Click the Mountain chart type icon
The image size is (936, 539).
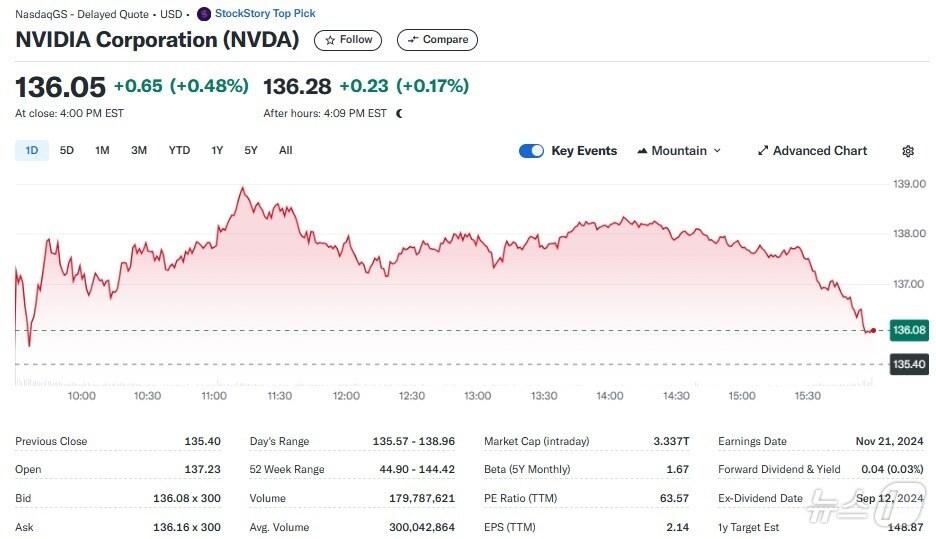[642, 151]
